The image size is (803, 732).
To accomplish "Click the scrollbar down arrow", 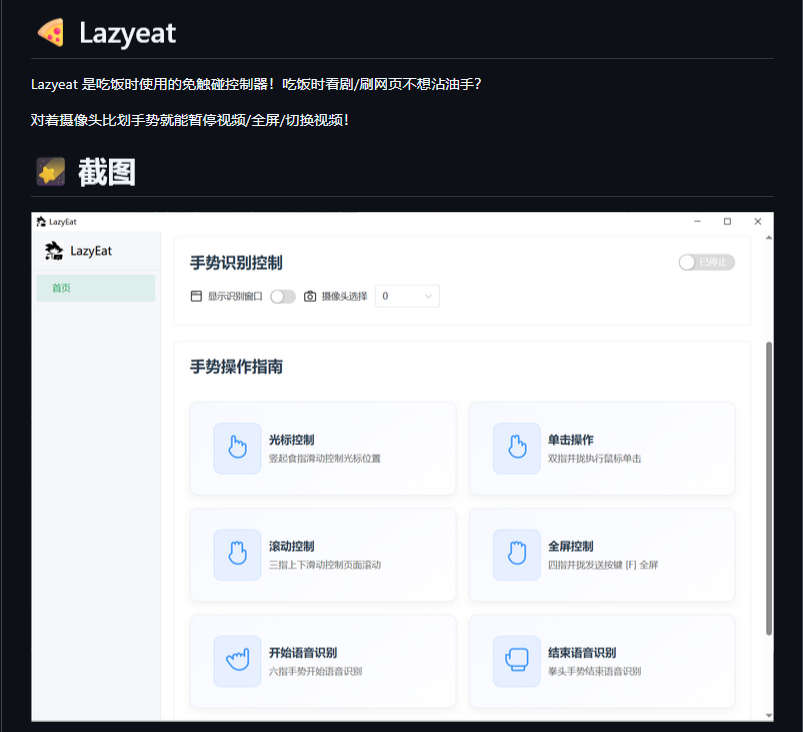I will tap(769, 715).
